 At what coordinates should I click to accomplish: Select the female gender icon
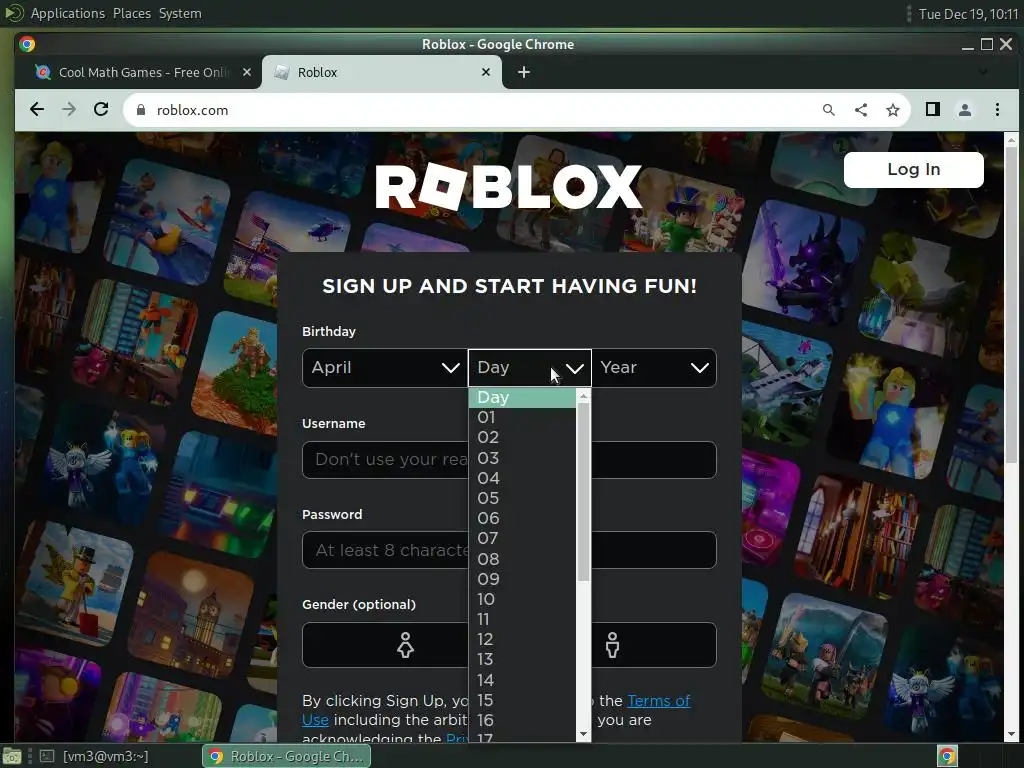pyautogui.click(x=406, y=645)
